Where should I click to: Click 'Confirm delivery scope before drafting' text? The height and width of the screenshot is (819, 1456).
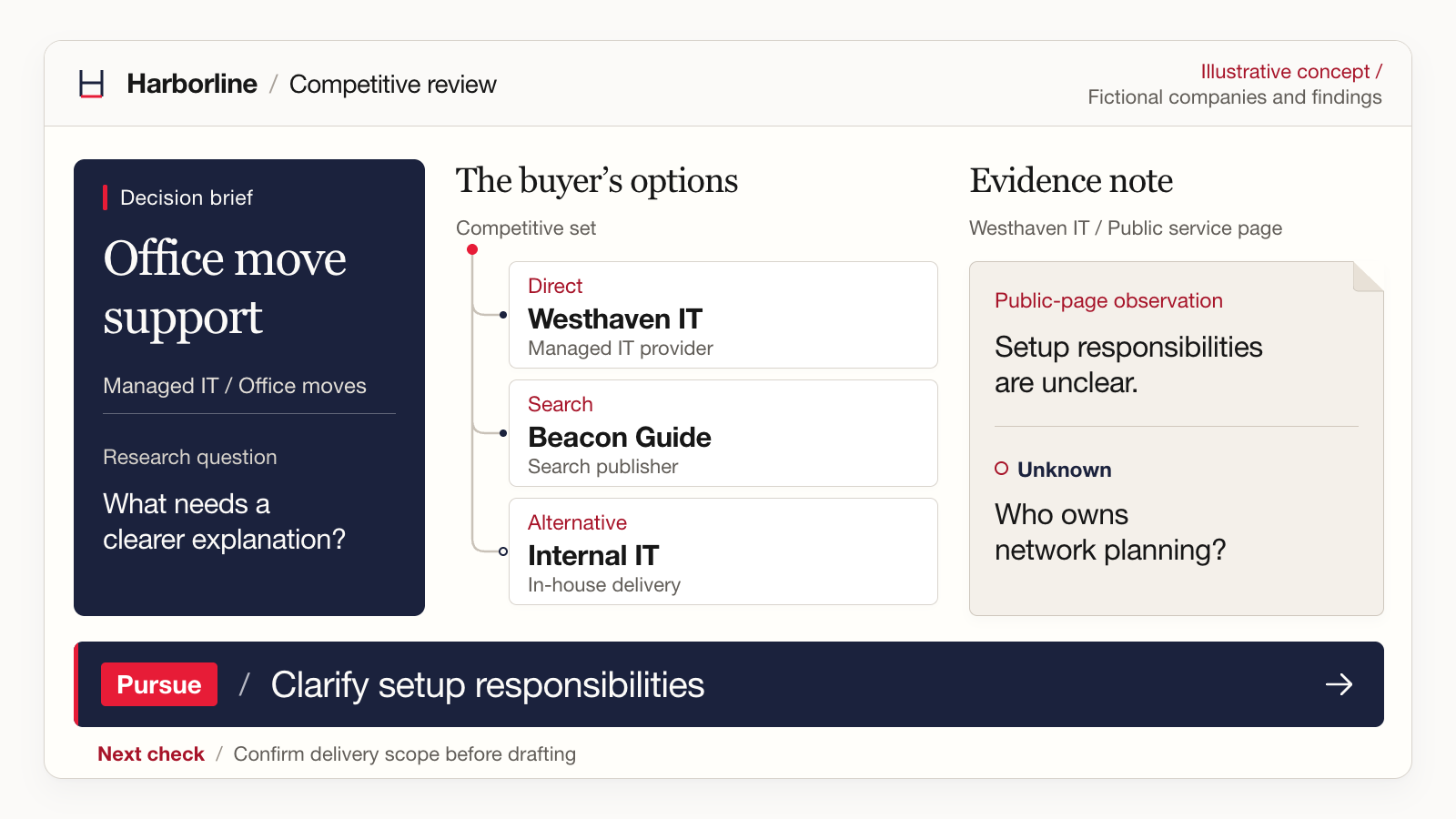pos(405,754)
